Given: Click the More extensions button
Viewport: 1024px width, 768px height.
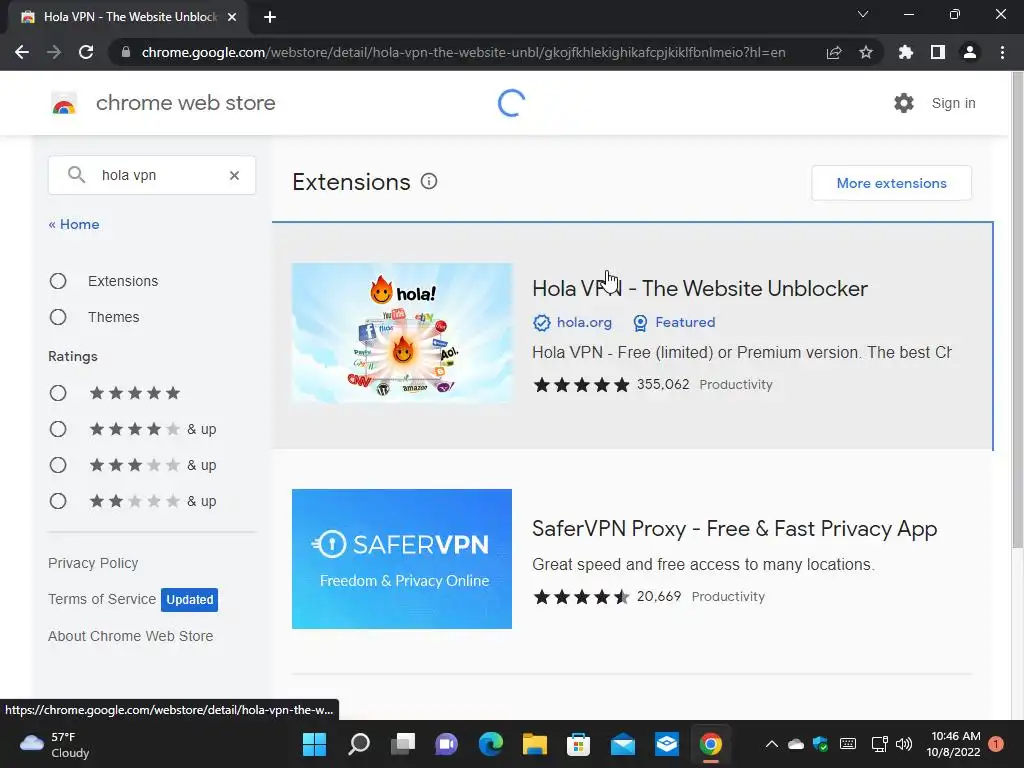Looking at the screenshot, I should (891, 183).
